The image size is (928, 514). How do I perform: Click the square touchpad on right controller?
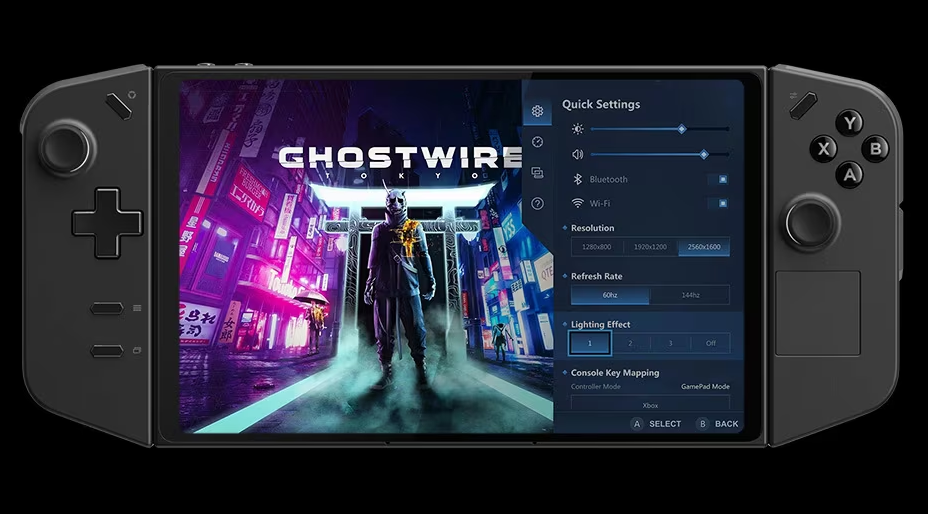pyautogui.click(x=818, y=313)
